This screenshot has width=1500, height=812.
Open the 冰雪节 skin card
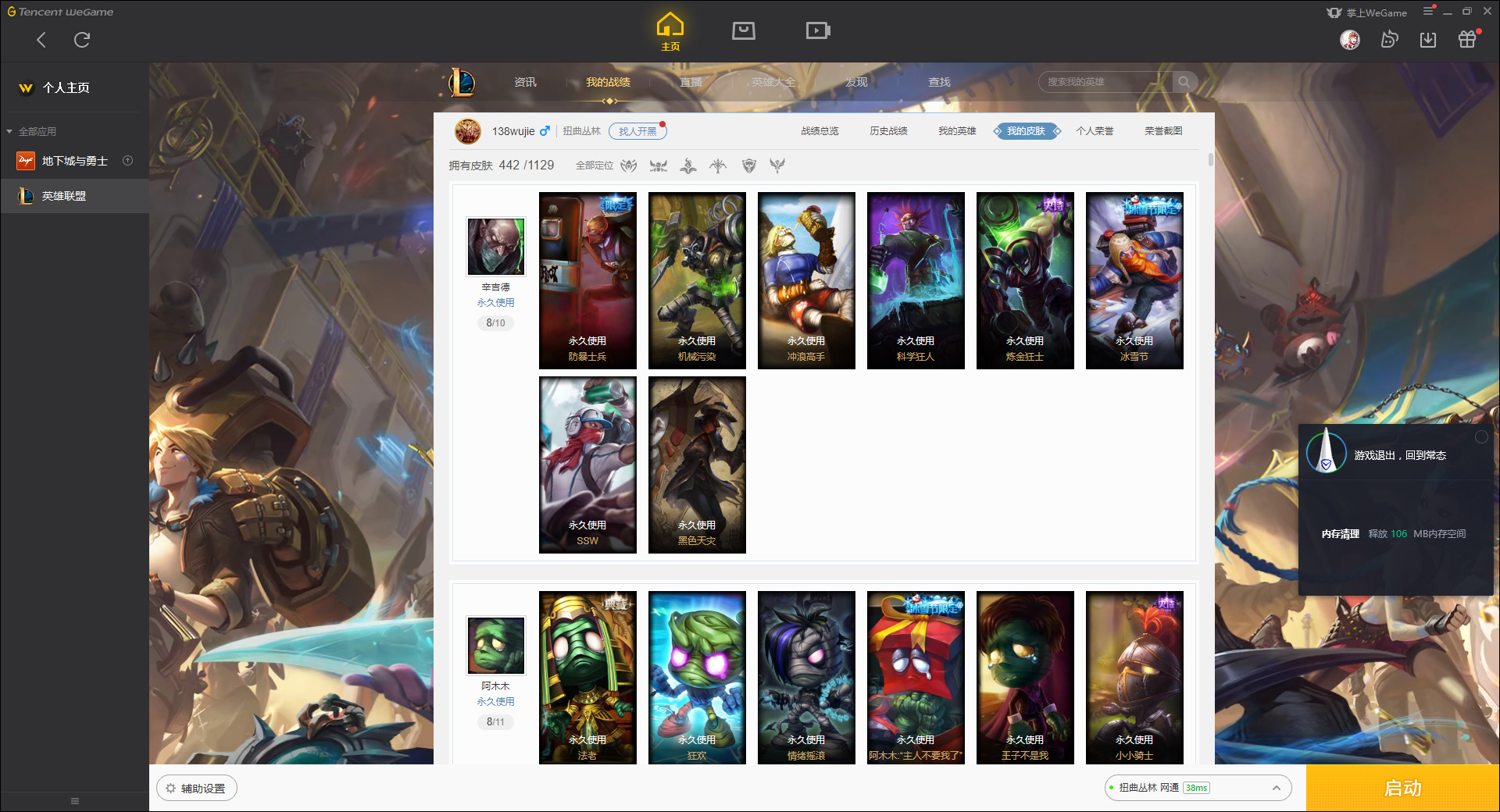click(x=1134, y=280)
